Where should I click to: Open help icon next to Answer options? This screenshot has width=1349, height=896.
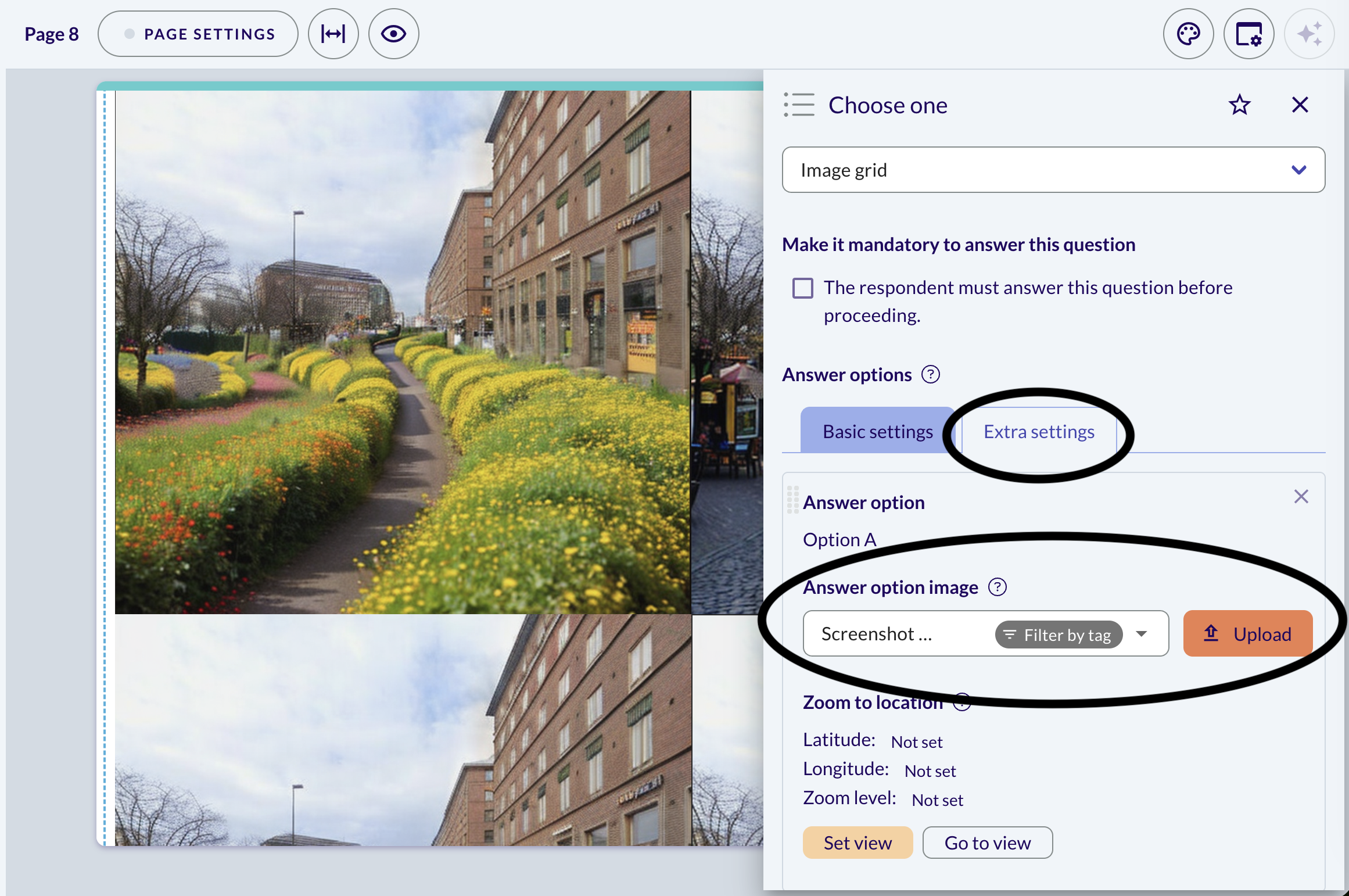931,374
